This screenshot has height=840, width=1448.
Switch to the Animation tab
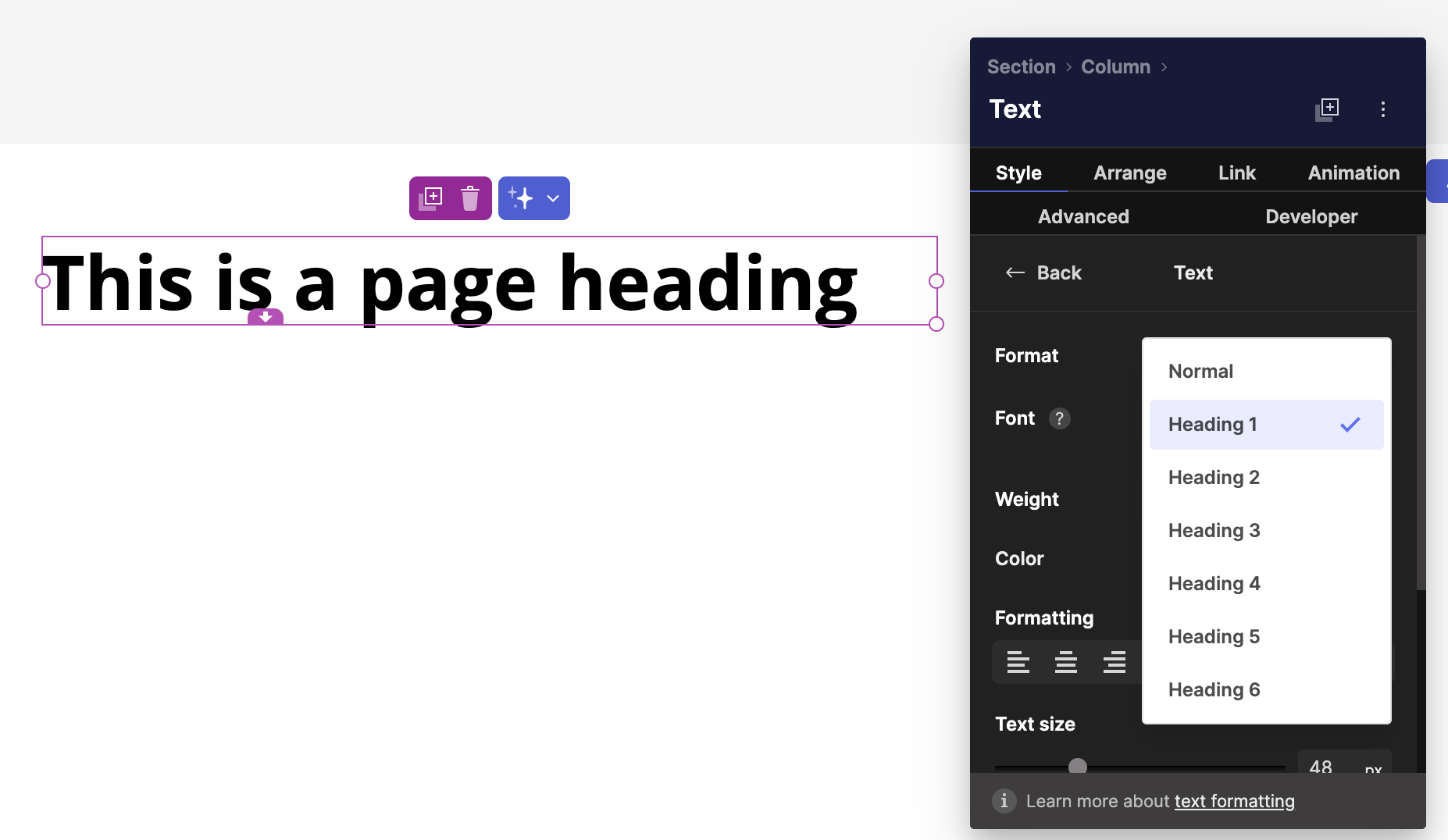1353,173
